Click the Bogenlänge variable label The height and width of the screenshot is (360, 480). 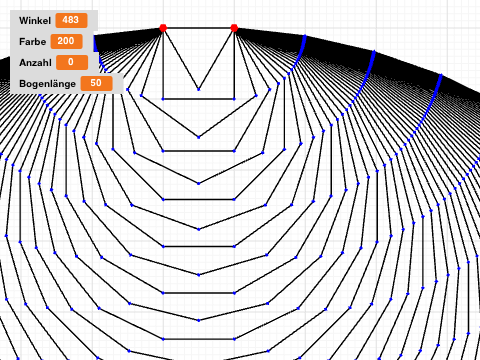point(47,84)
